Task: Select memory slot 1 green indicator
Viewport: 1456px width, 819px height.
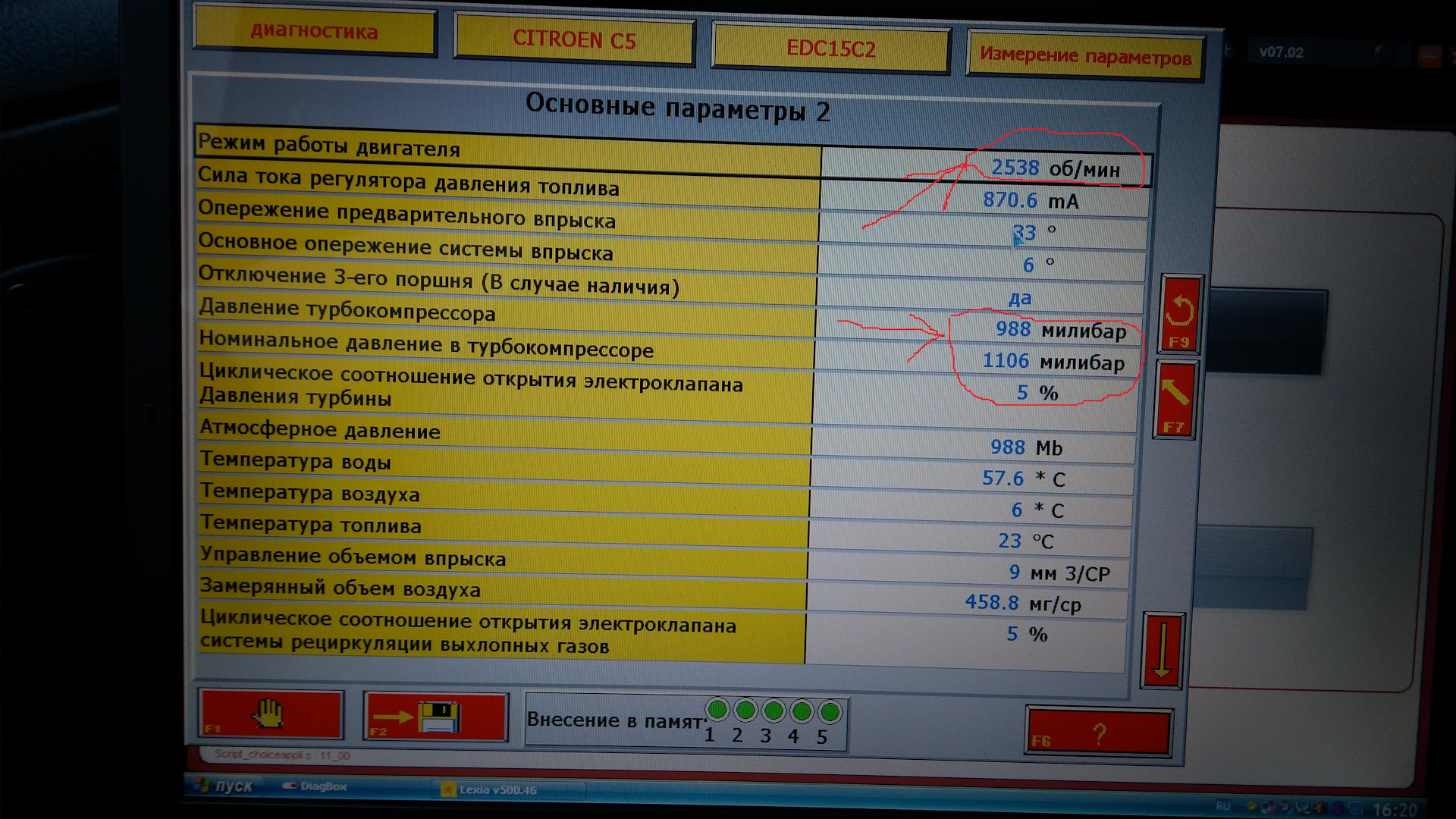Action: (717, 711)
